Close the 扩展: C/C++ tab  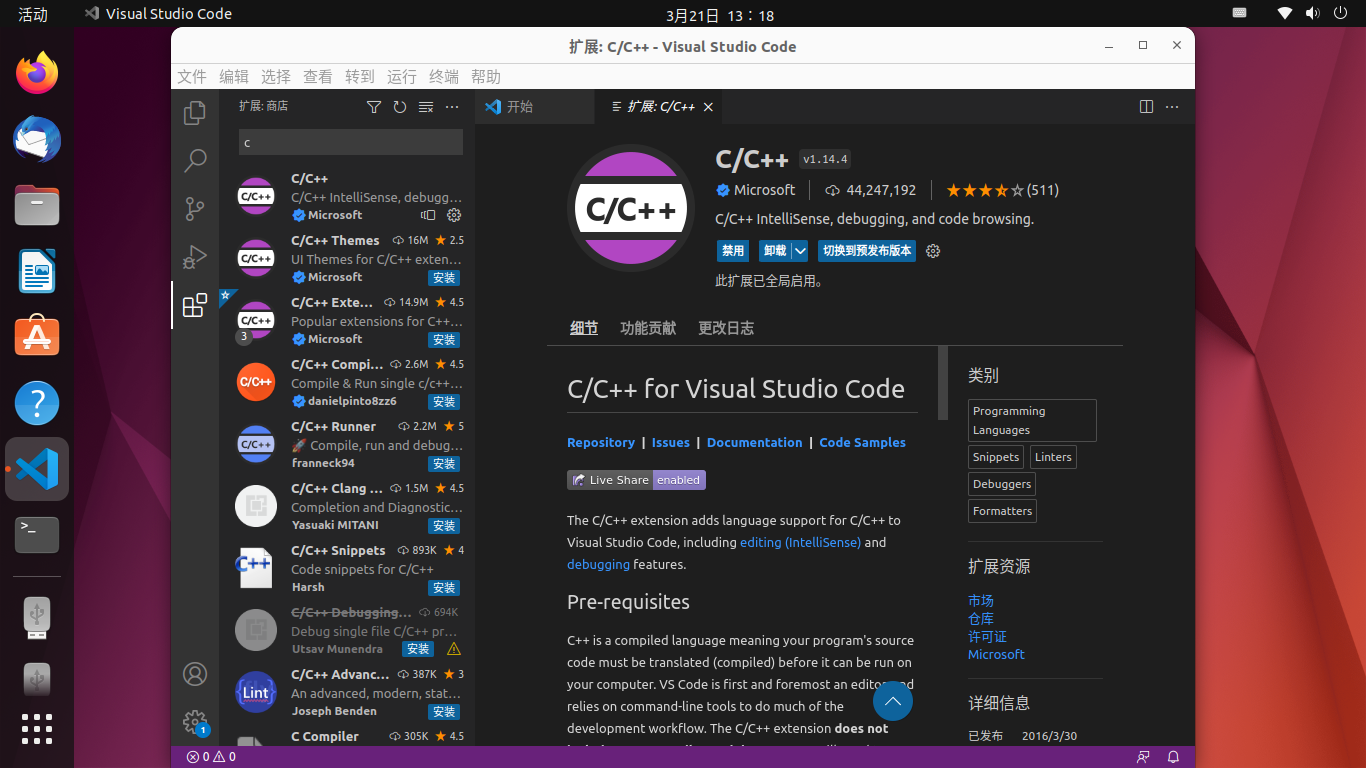[x=708, y=107]
